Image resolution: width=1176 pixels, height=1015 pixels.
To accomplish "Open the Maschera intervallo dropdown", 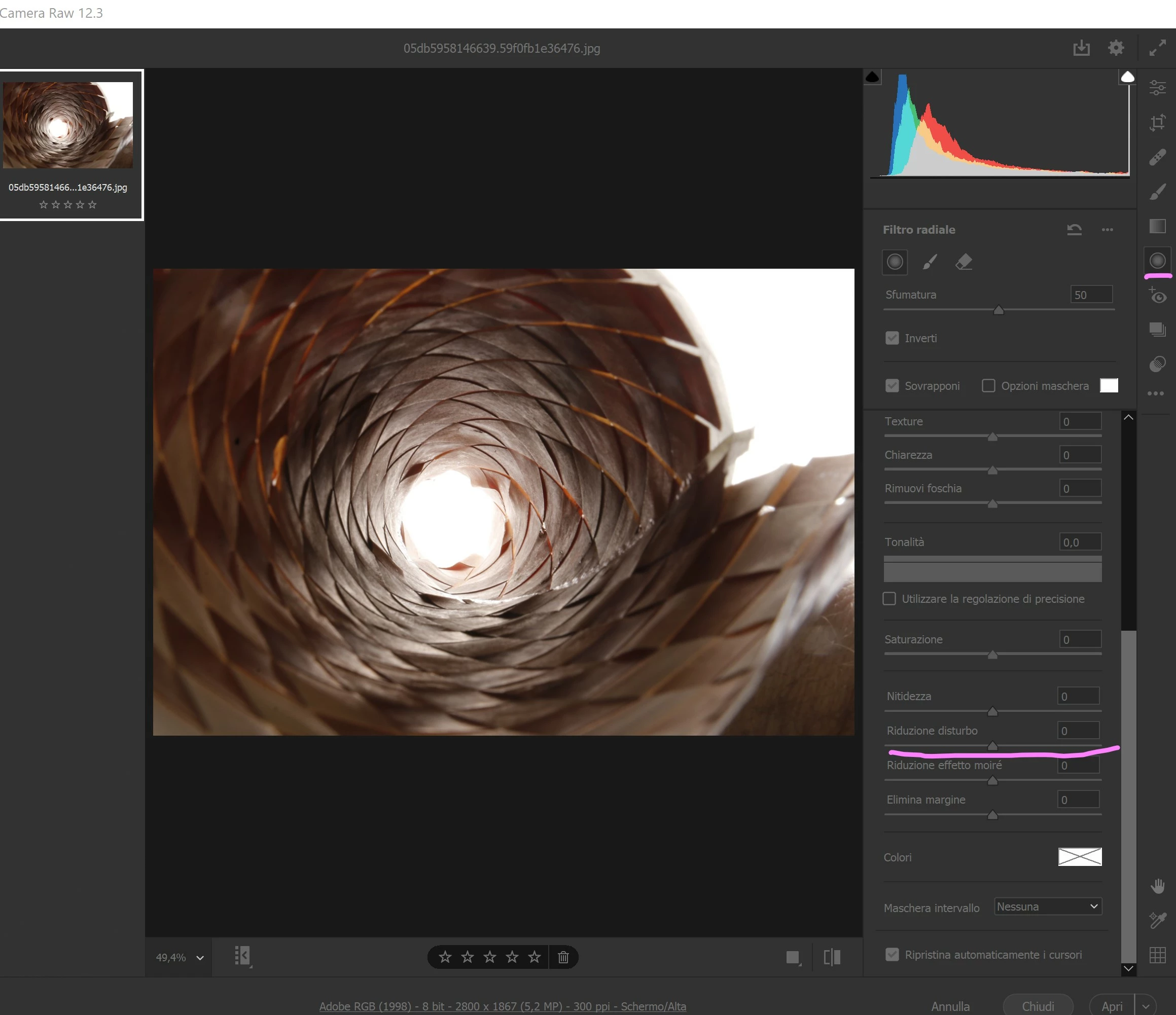I will click(1048, 907).
